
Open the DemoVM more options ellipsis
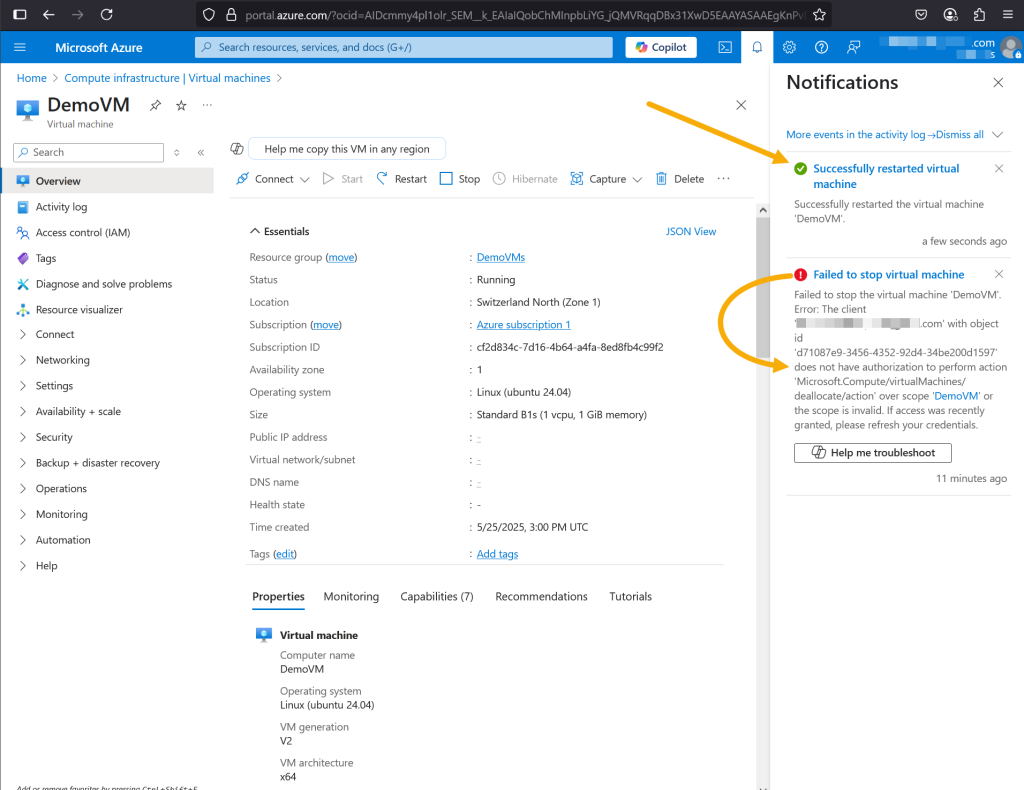pos(207,105)
